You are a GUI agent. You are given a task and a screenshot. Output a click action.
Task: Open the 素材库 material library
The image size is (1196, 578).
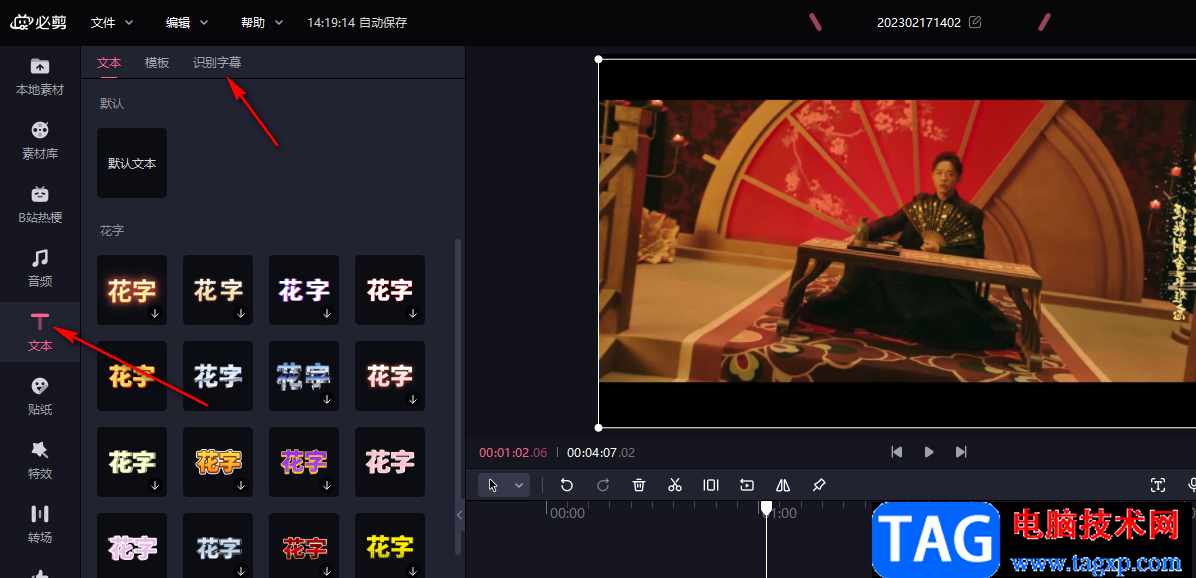click(x=40, y=140)
